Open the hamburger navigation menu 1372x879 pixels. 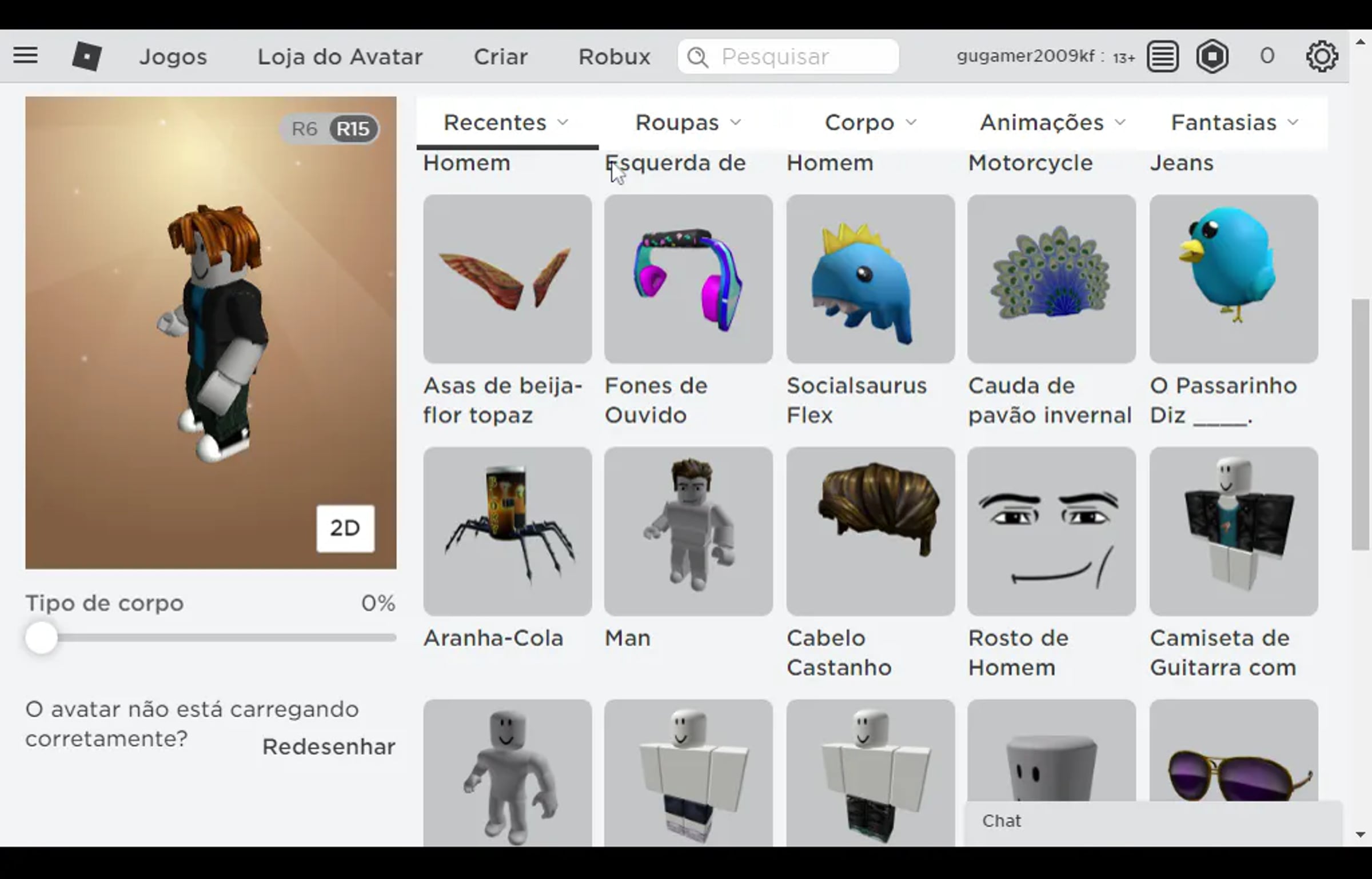26,56
